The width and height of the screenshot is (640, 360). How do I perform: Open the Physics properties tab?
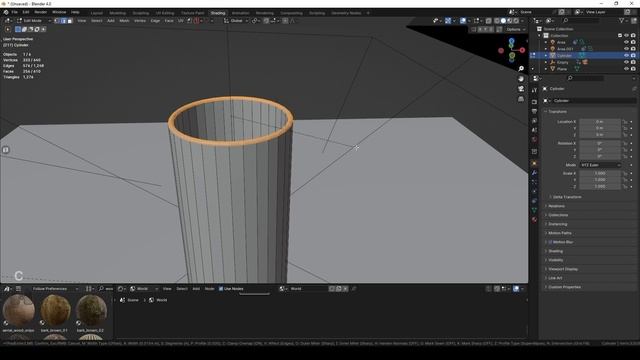pyautogui.click(x=534, y=191)
